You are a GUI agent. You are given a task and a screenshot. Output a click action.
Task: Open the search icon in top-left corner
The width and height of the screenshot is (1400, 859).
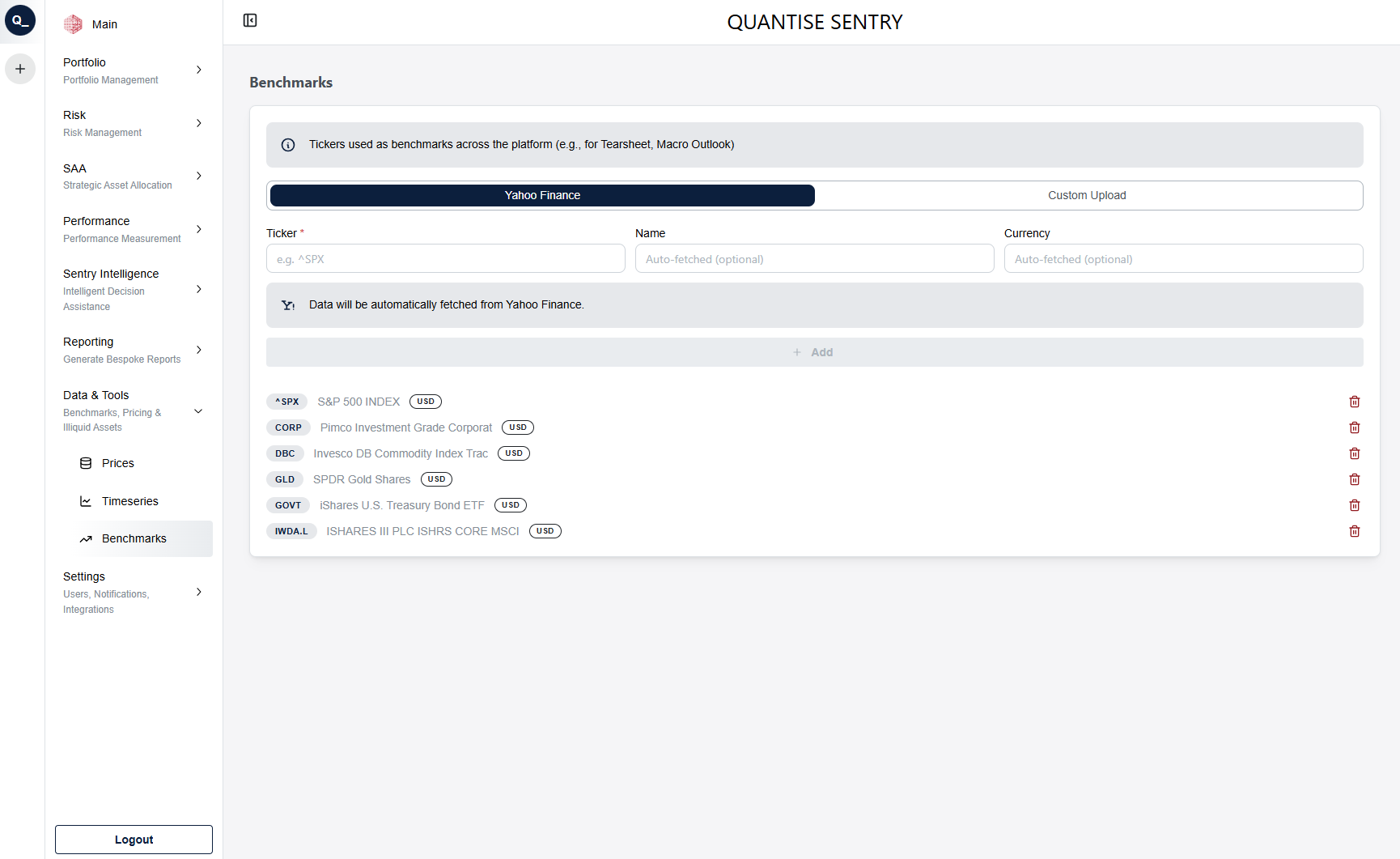pyautogui.click(x=20, y=20)
